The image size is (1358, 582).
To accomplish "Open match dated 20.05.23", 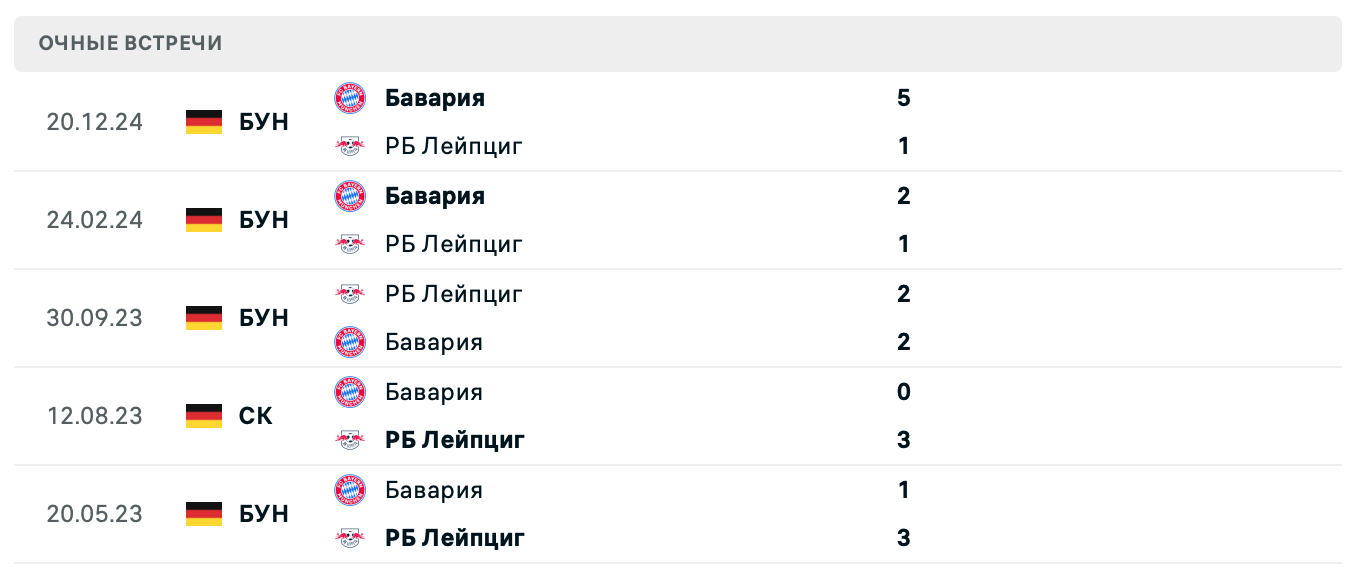I will (x=94, y=514).
